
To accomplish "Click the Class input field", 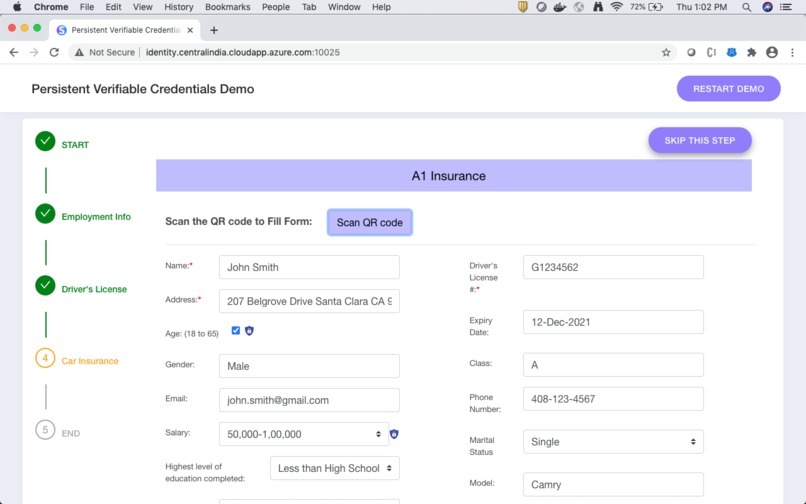I will 613,365.
